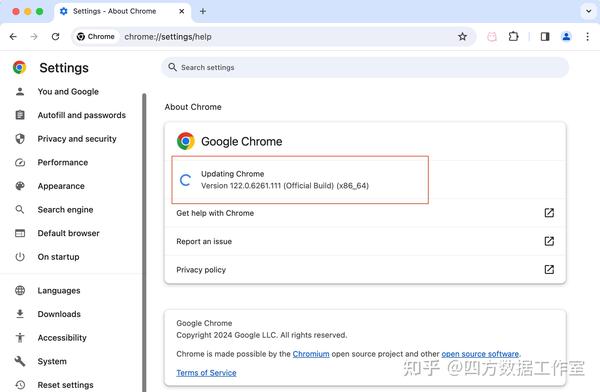Click the pink extension icon in toolbar

click(492, 37)
